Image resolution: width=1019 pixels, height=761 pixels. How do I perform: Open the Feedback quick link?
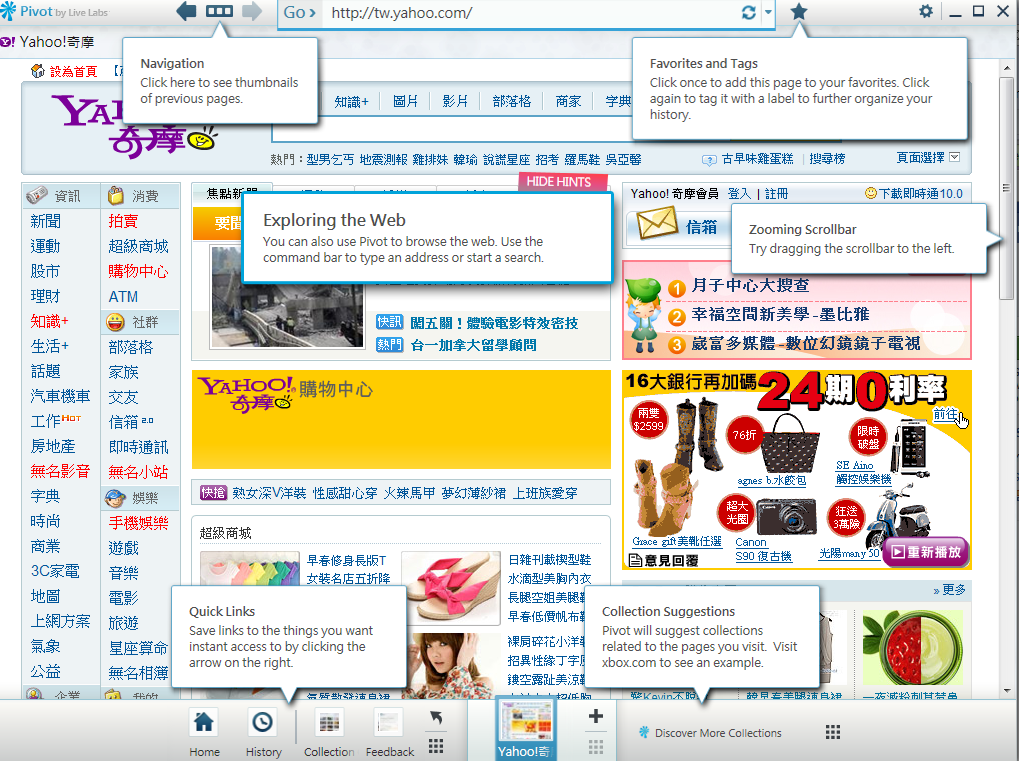[x=389, y=733]
